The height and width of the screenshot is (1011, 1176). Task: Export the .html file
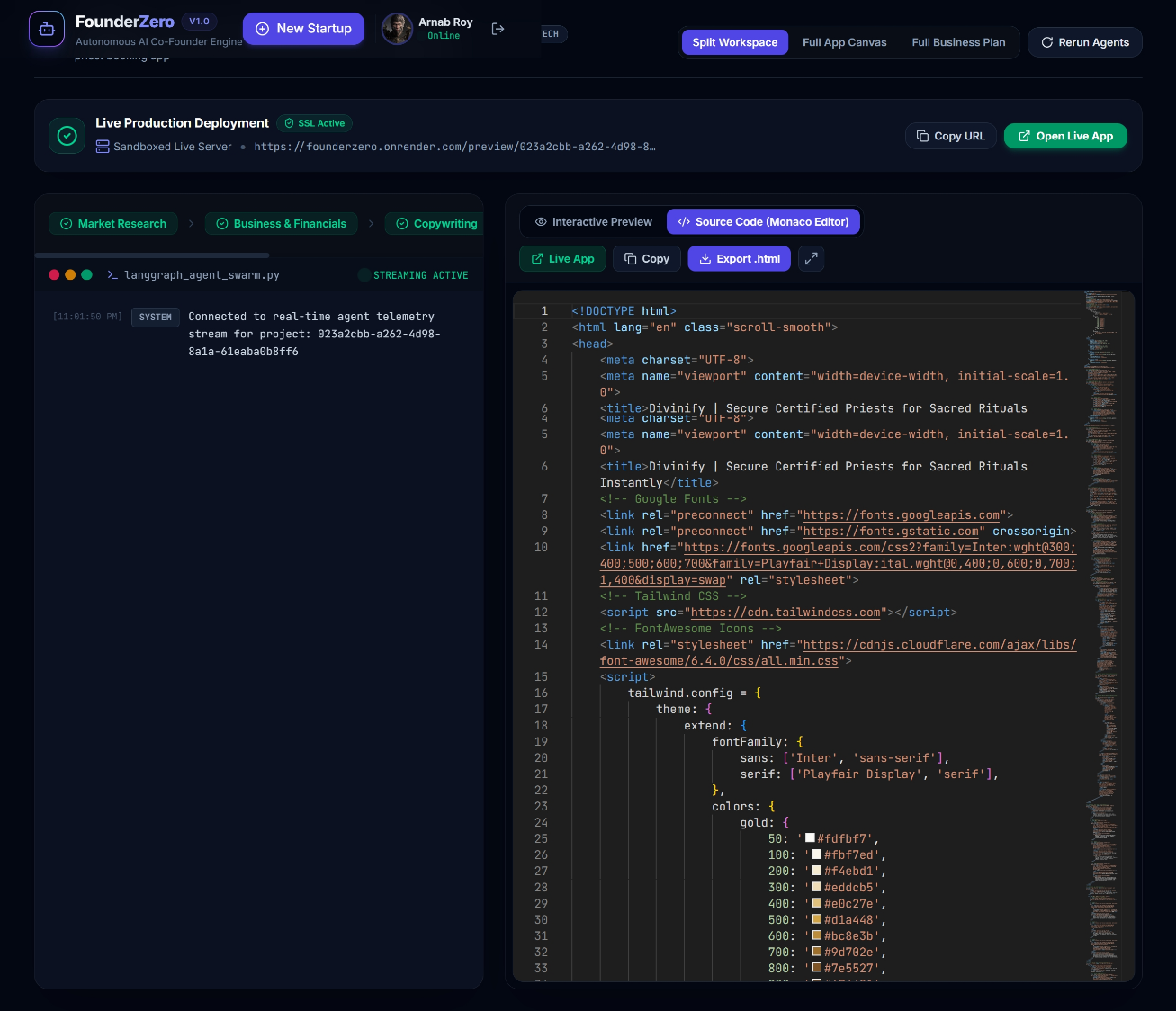(x=740, y=259)
